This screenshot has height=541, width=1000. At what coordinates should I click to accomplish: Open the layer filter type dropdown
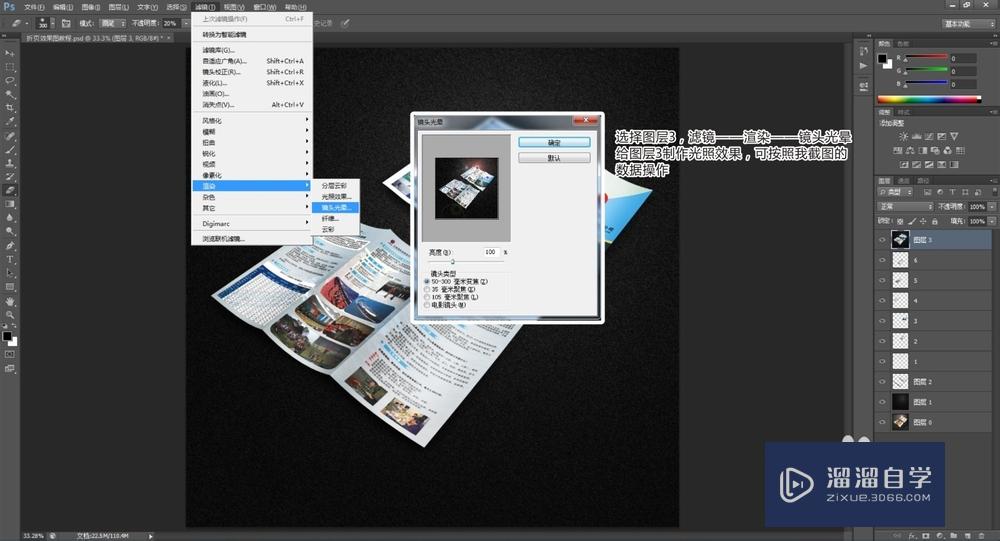pyautogui.click(x=896, y=192)
